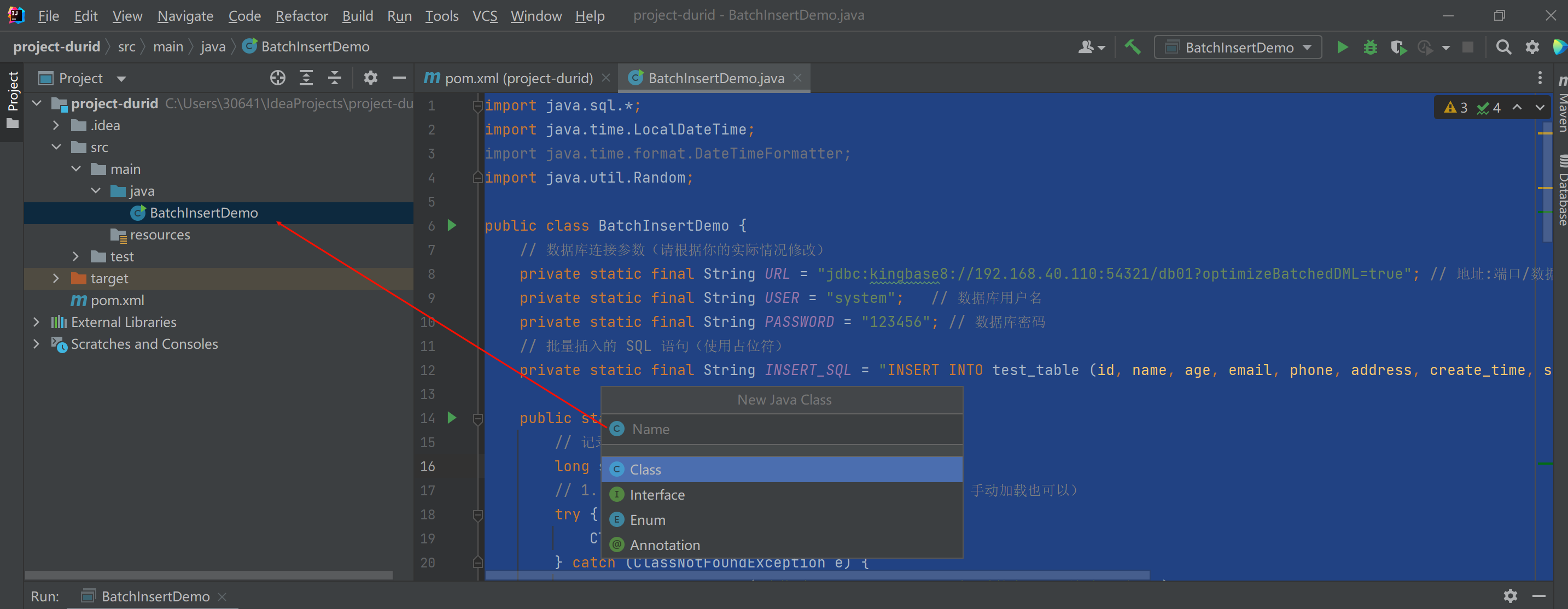Select Interface in New Java Class popup
This screenshot has height=609, width=1568.
(657, 495)
